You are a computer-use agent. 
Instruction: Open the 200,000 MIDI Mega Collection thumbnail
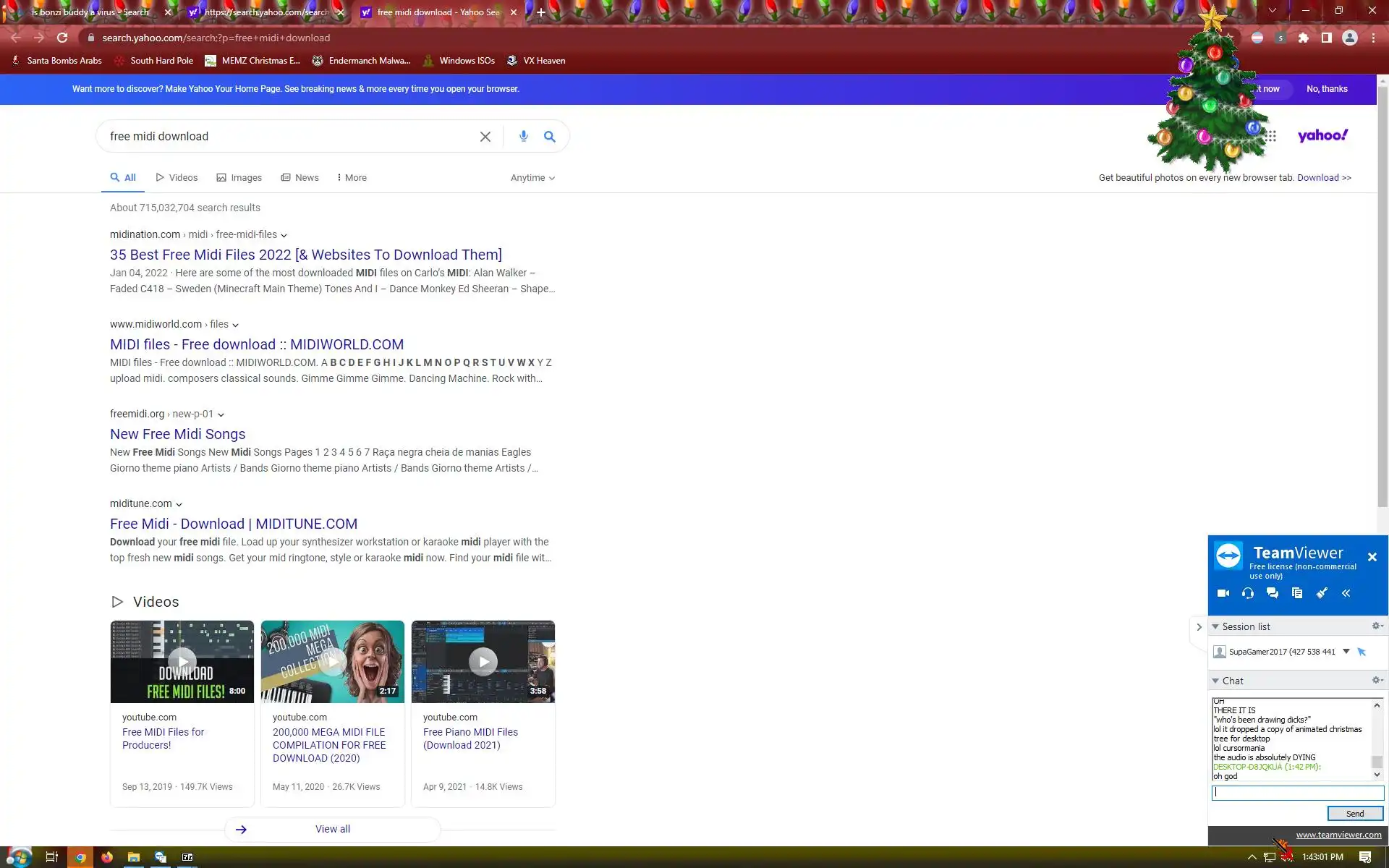333,661
